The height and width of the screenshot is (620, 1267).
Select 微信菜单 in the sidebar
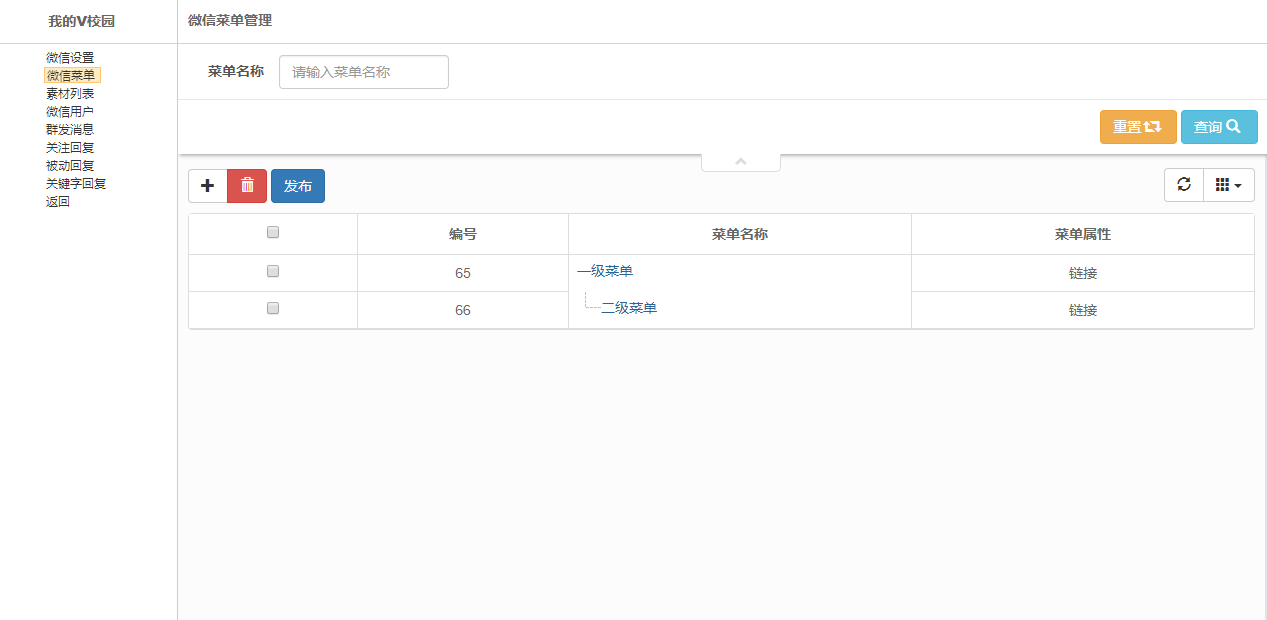coord(72,75)
